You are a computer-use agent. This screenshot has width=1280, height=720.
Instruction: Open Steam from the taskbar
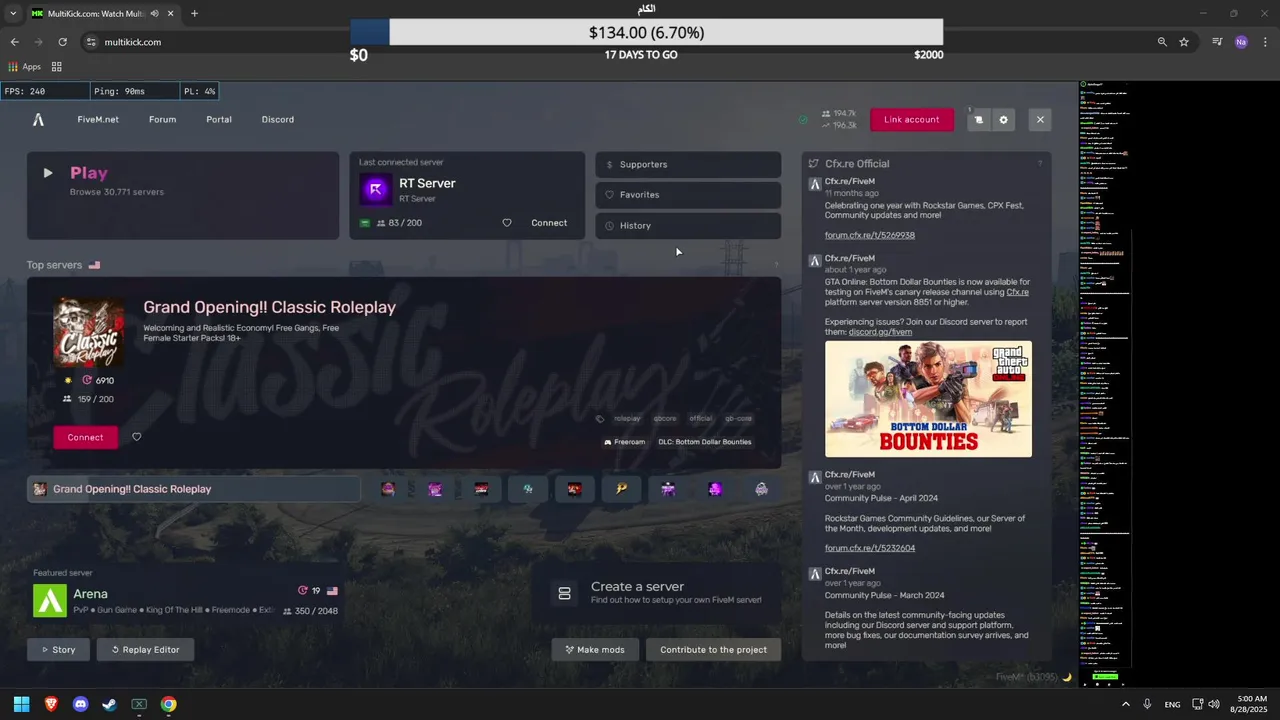pos(109,704)
